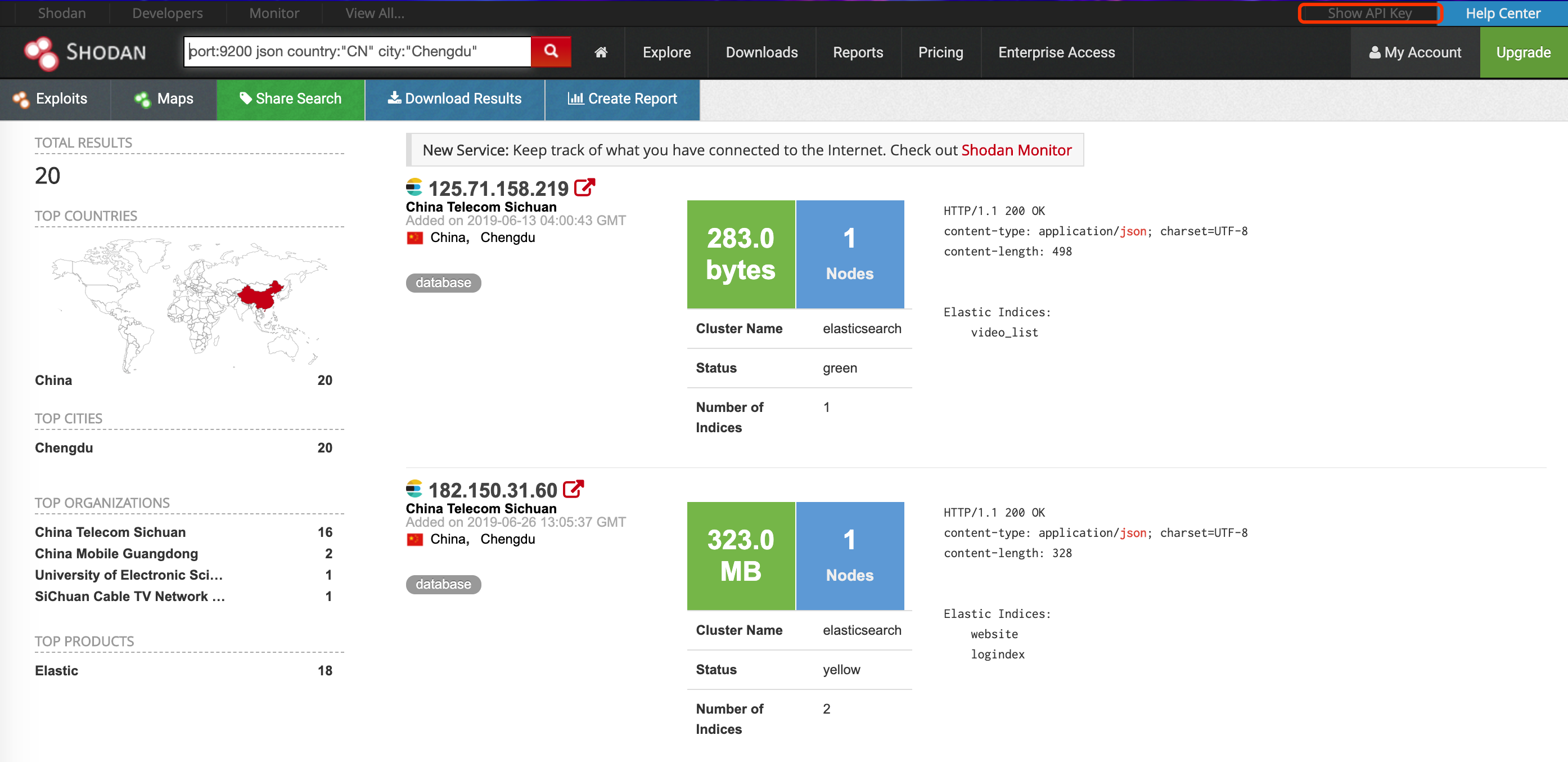Filter by China Mobile Guangdong organization
1568x762 pixels.
pos(116,553)
